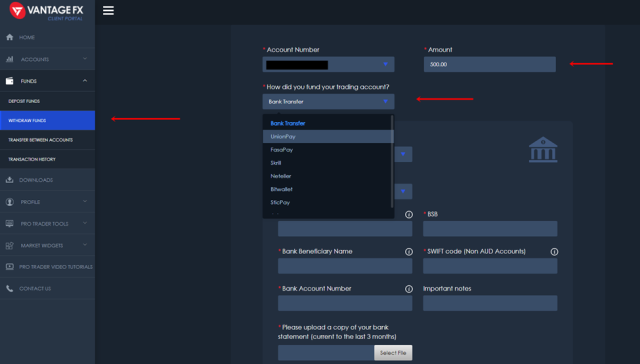Open the Account Number dropdown
640x364 pixels.
[328, 64]
